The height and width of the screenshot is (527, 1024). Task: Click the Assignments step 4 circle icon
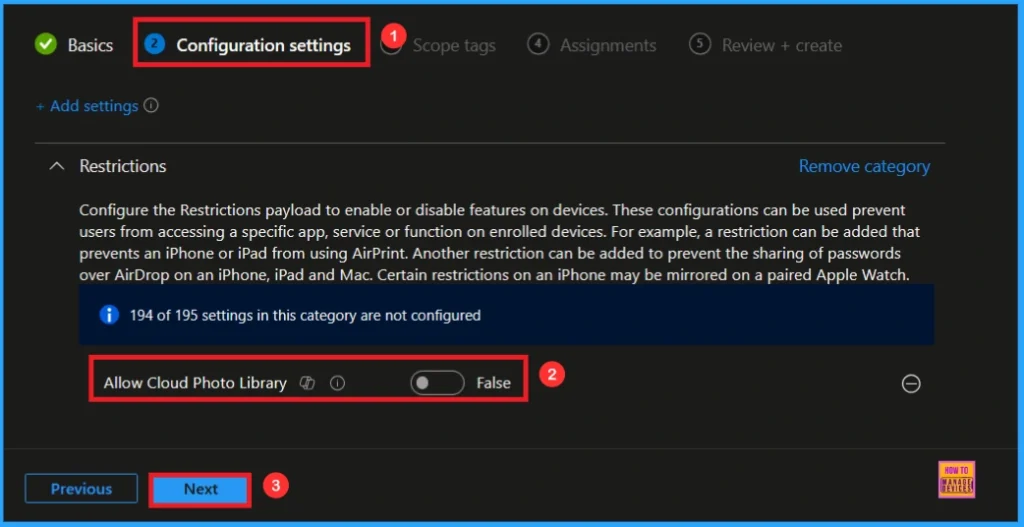point(538,45)
